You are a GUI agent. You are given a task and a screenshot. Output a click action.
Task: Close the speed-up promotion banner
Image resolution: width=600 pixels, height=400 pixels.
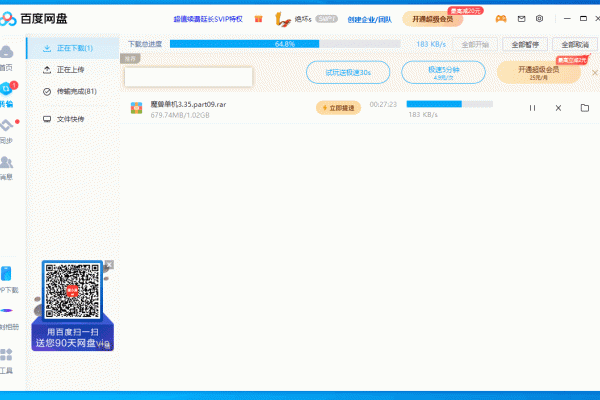595,72
